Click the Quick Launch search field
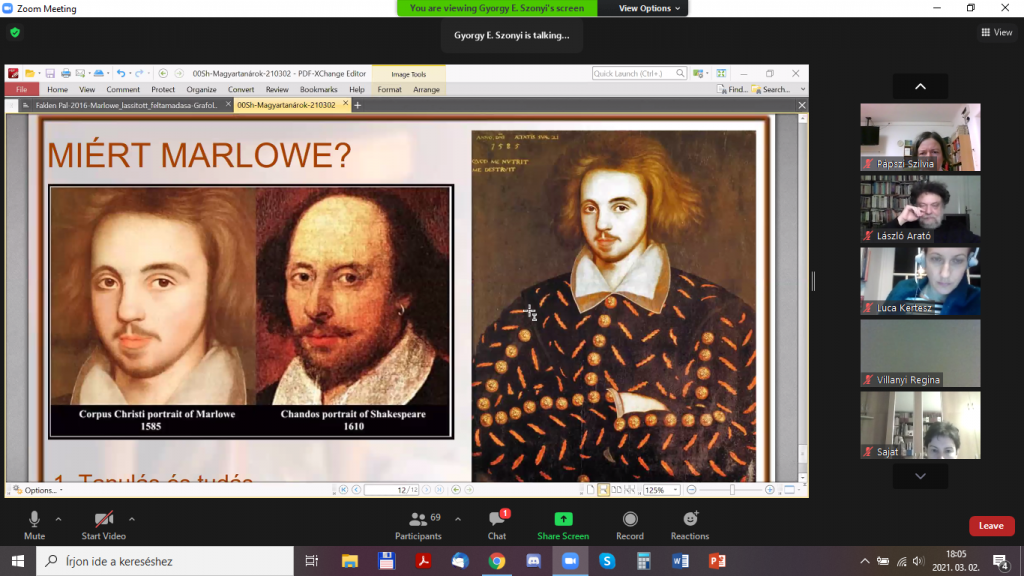 click(639, 73)
